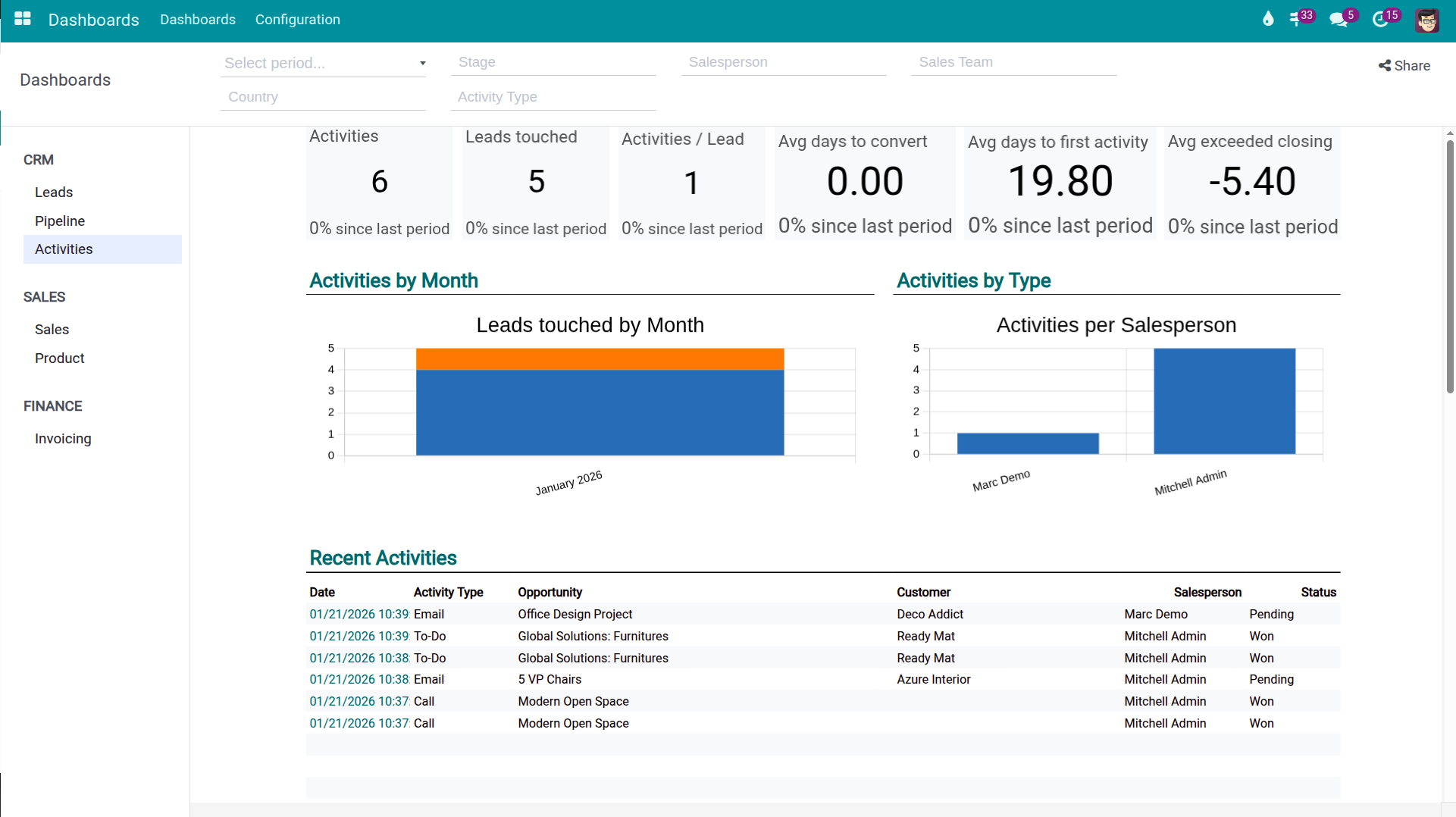Viewport: 1456px width, 817px height.
Task: Select the Activities item under CRM
Action: [64, 249]
